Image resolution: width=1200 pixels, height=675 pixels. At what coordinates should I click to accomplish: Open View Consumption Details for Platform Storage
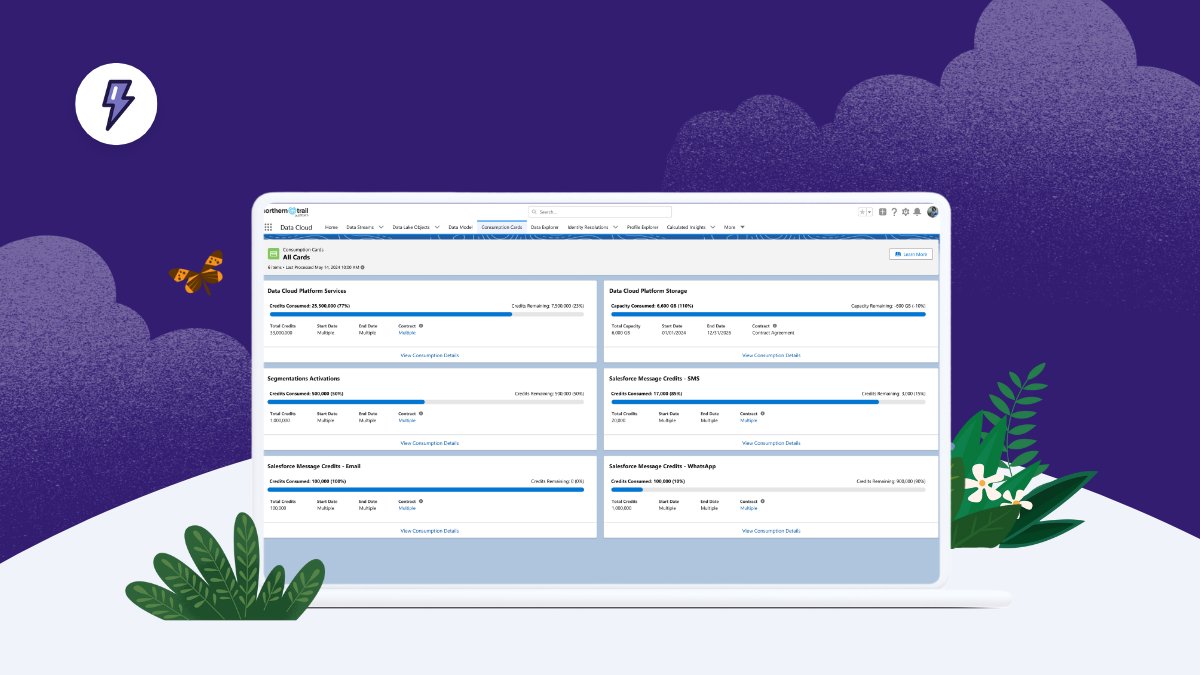[x=770, y=355]
